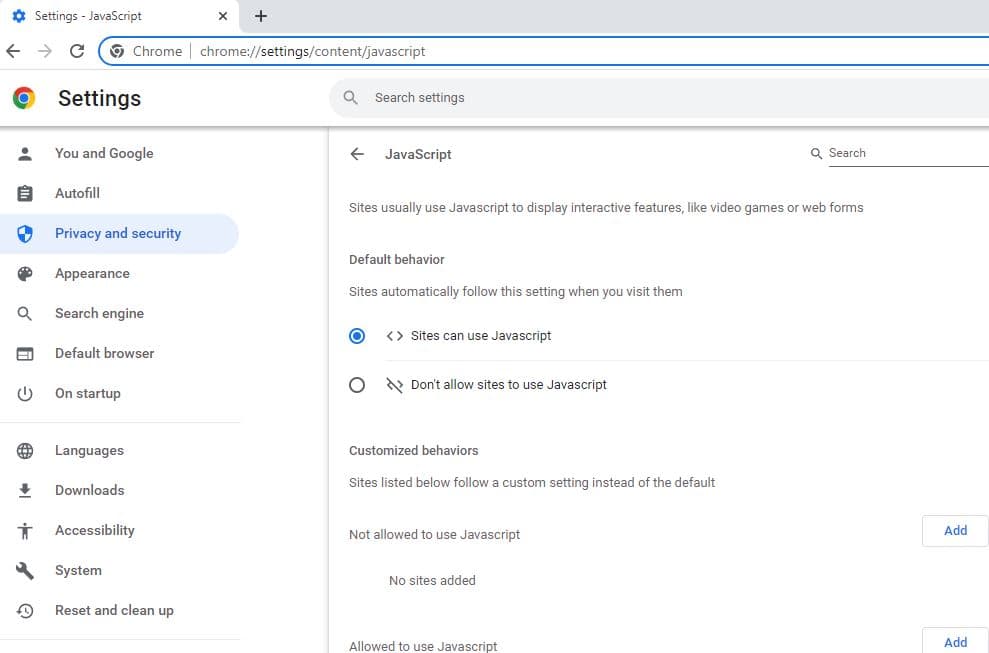Go to Search engine settings
Image resolution: width=989 pixels, height=653 pixels.
[x=99, y=313]
